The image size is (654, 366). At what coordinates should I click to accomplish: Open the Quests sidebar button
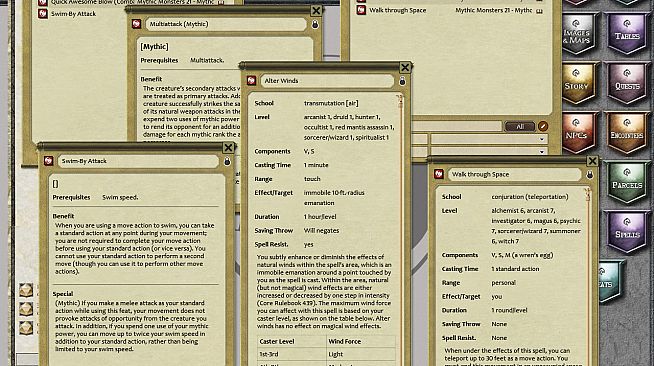627,83
